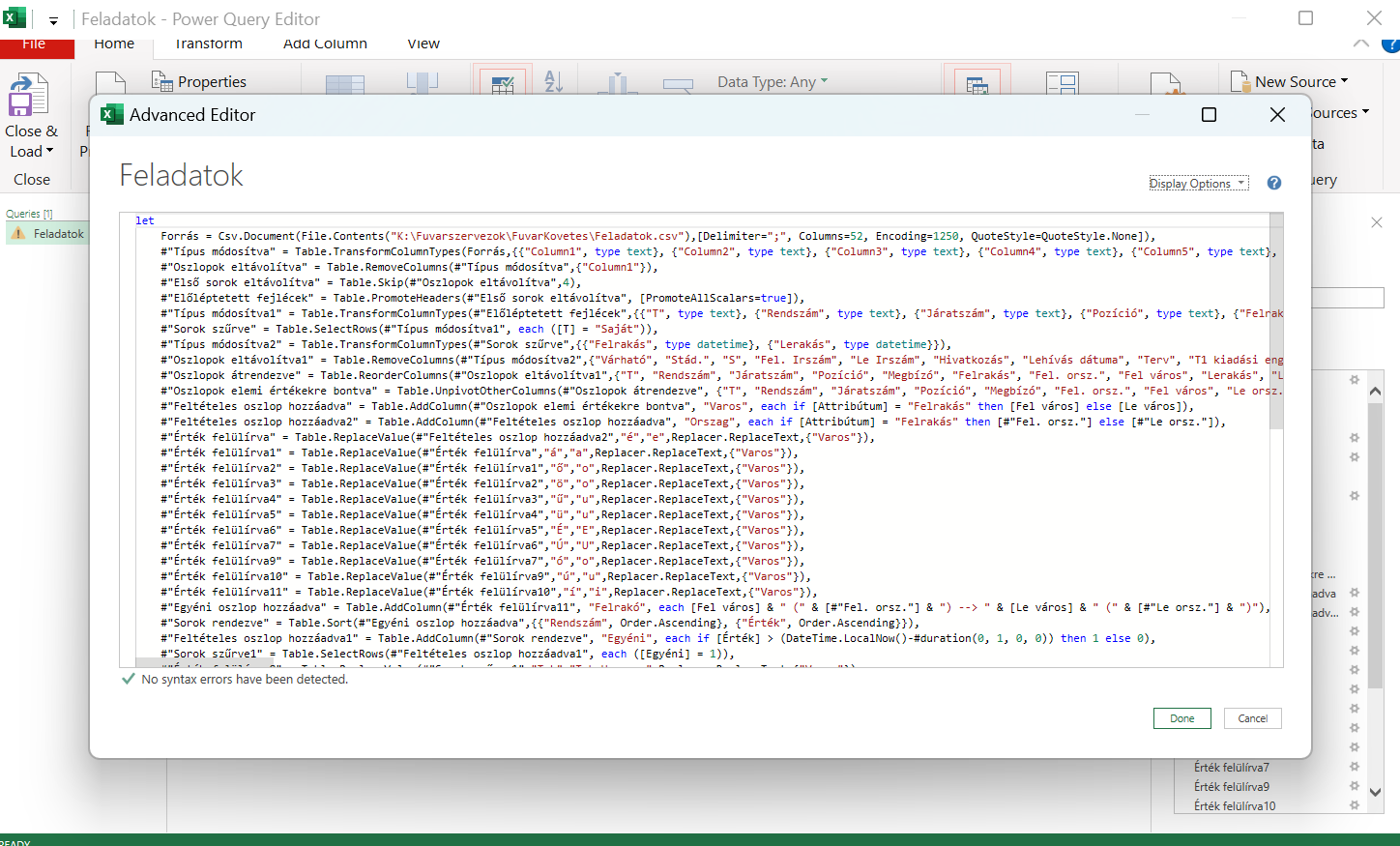Viewport: 1400px width, 846px height.
Task: Click the Split Column icon
Action: [x=617, y=84]
